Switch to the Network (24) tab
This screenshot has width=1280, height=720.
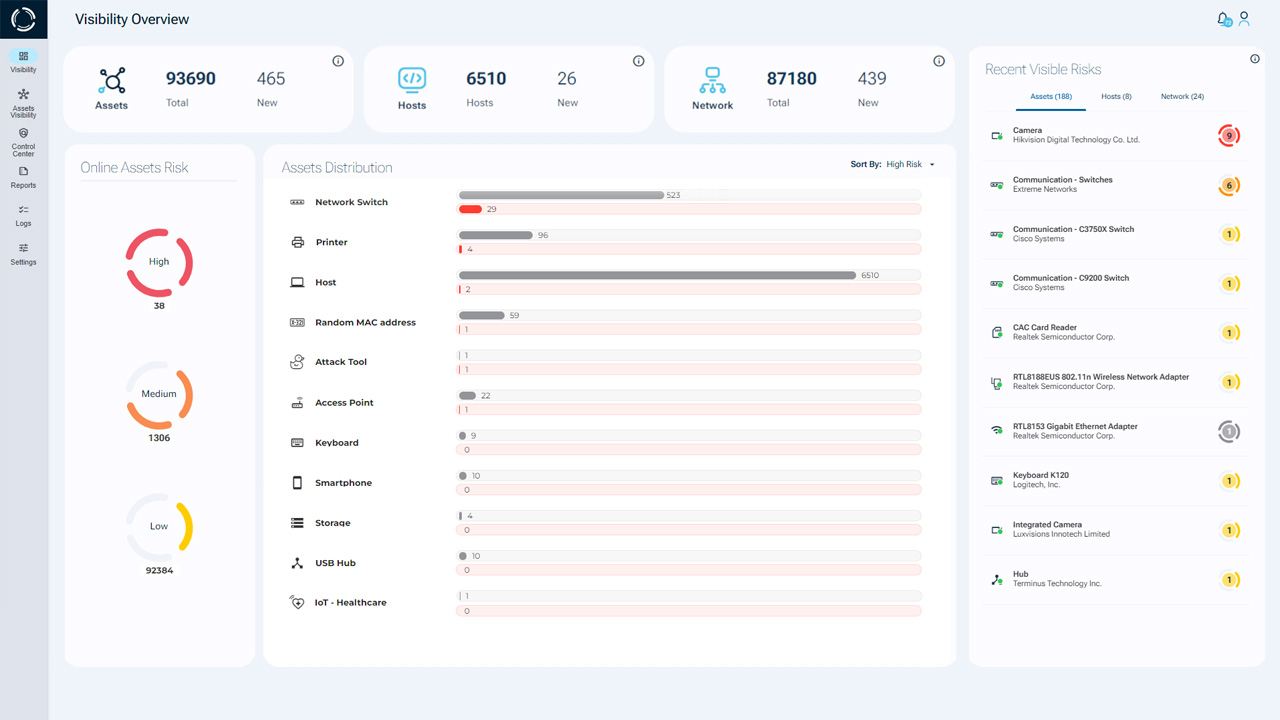tap(1182, 97)
